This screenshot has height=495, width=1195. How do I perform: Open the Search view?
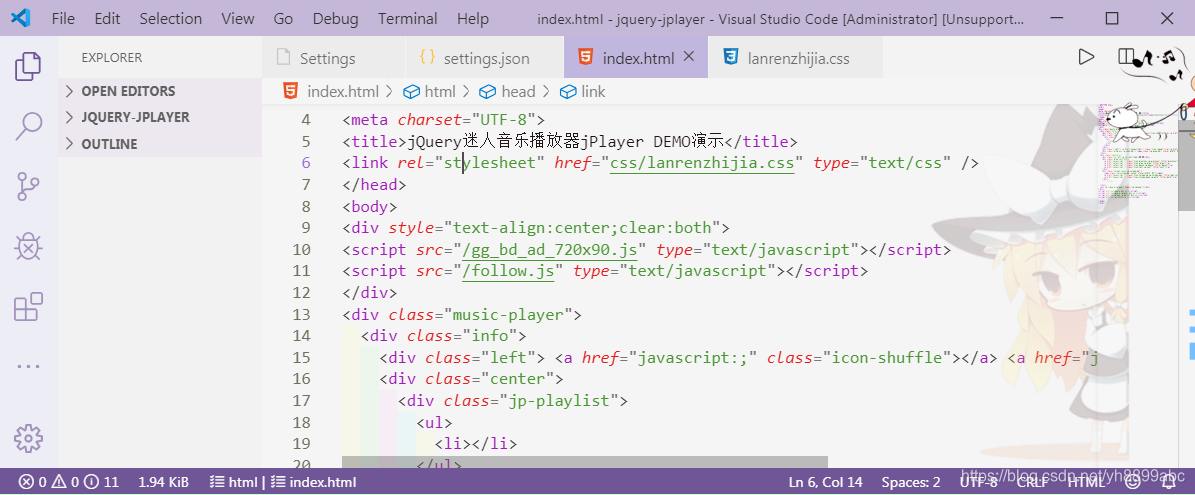click(x=28, y=126)
